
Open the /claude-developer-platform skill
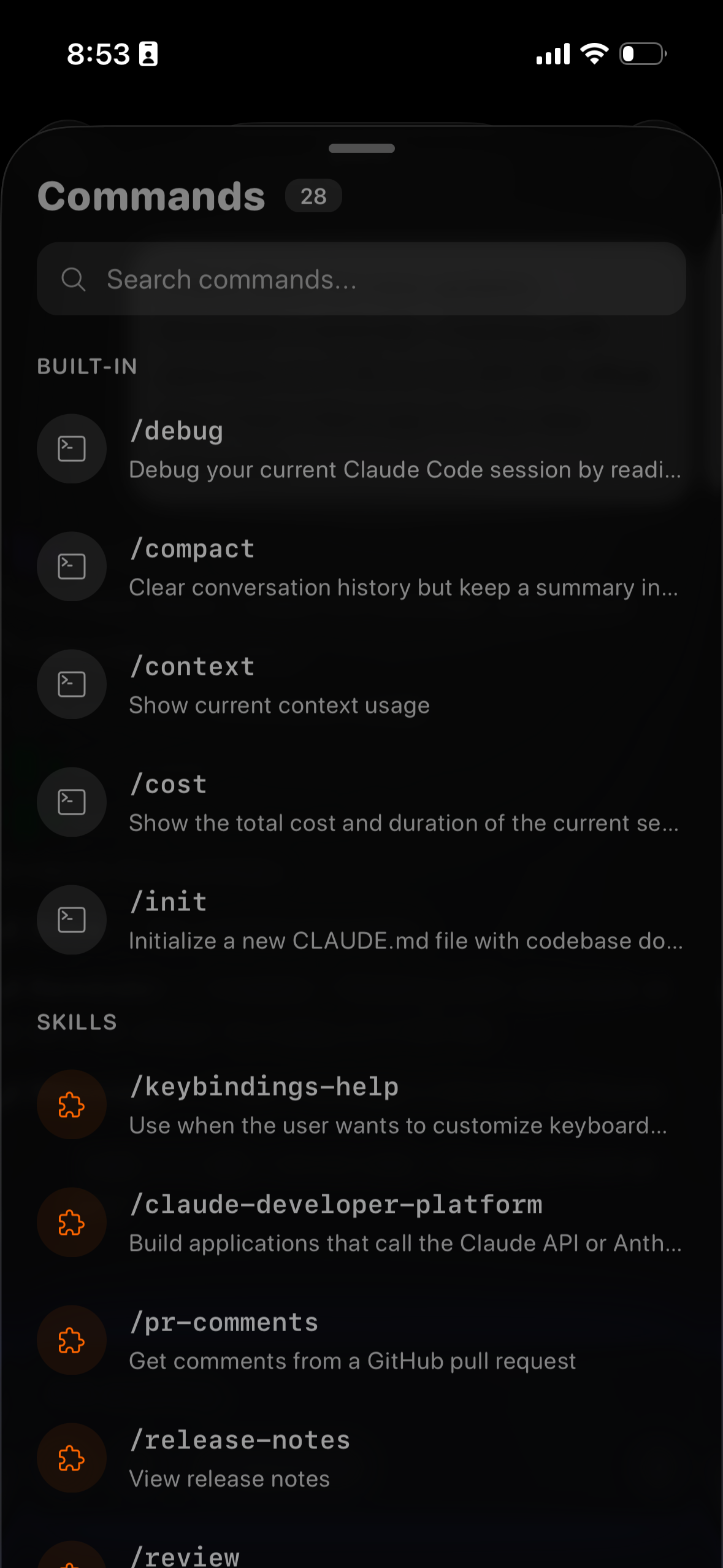(405, 1223)
